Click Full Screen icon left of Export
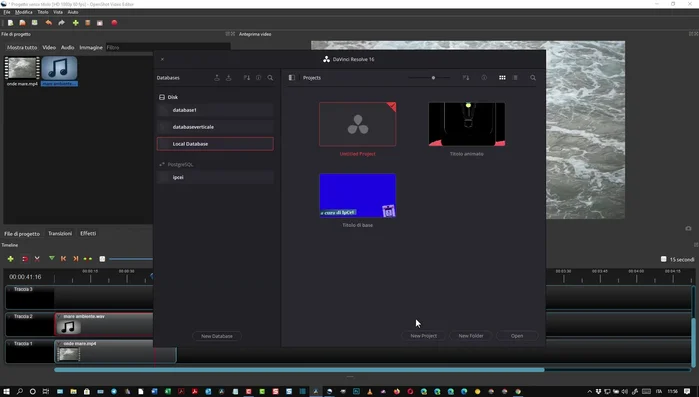The image size is (699, 397). tap(100, 23)
